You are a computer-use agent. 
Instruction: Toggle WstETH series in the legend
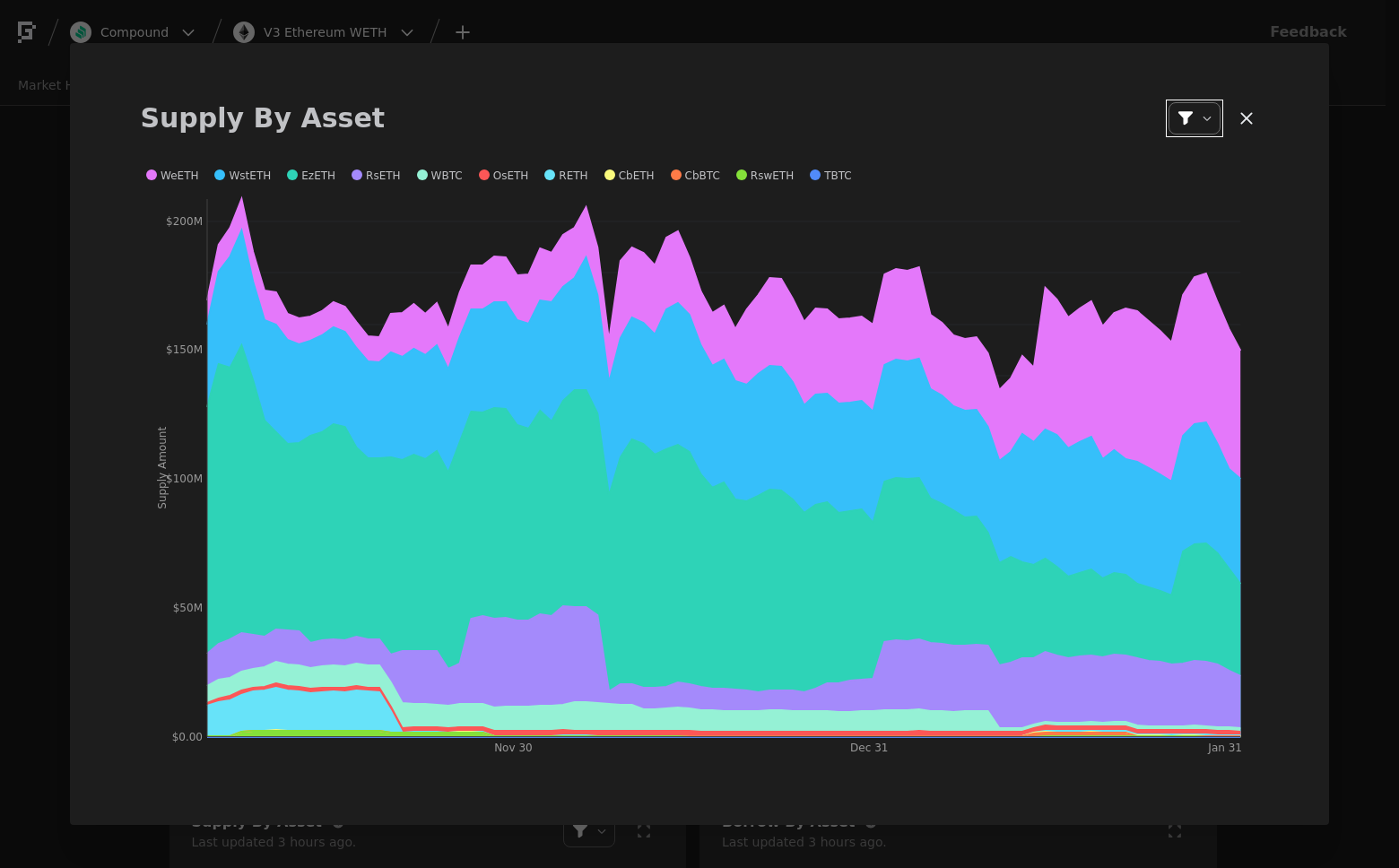[x=242, y=176]
